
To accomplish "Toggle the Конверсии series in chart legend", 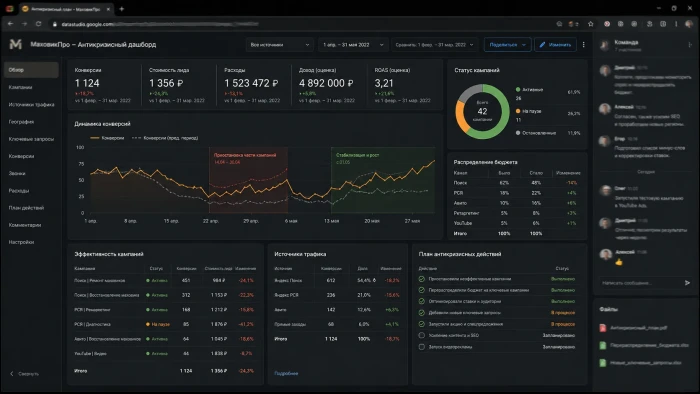I will (x=107, y=138).
